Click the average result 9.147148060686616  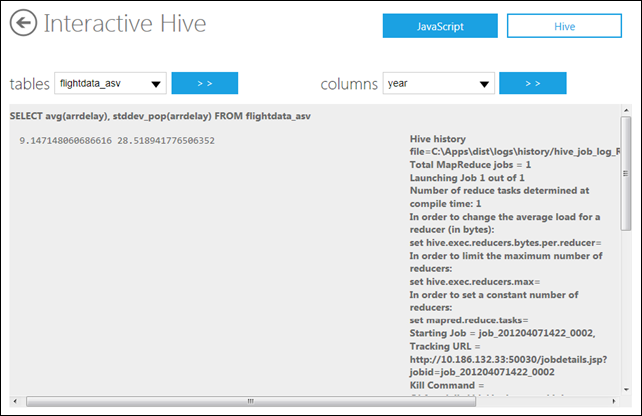coord(66,141)
